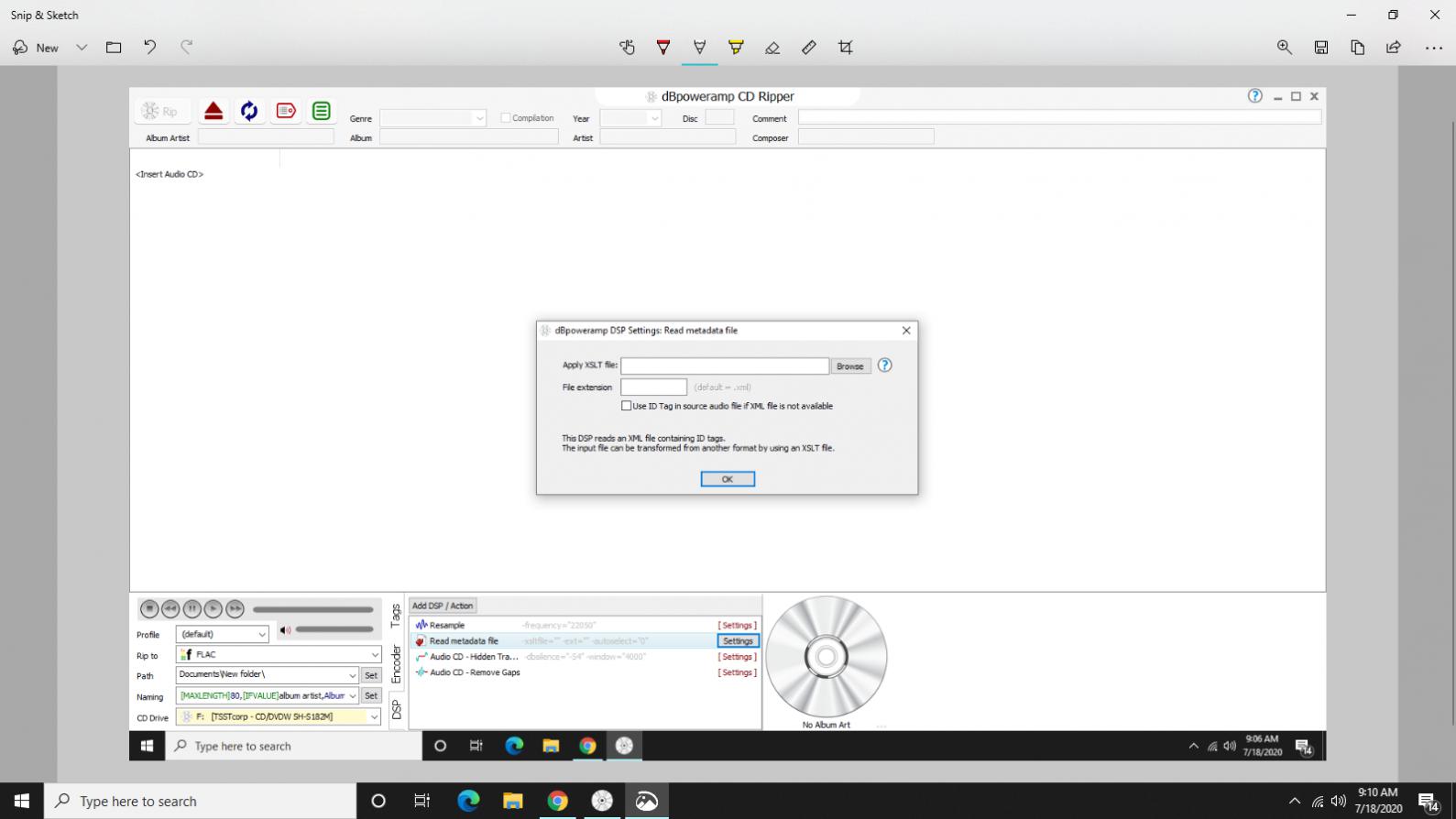Switch to the Tags vertical tab
1456x819 pixels.
(396, 615)
